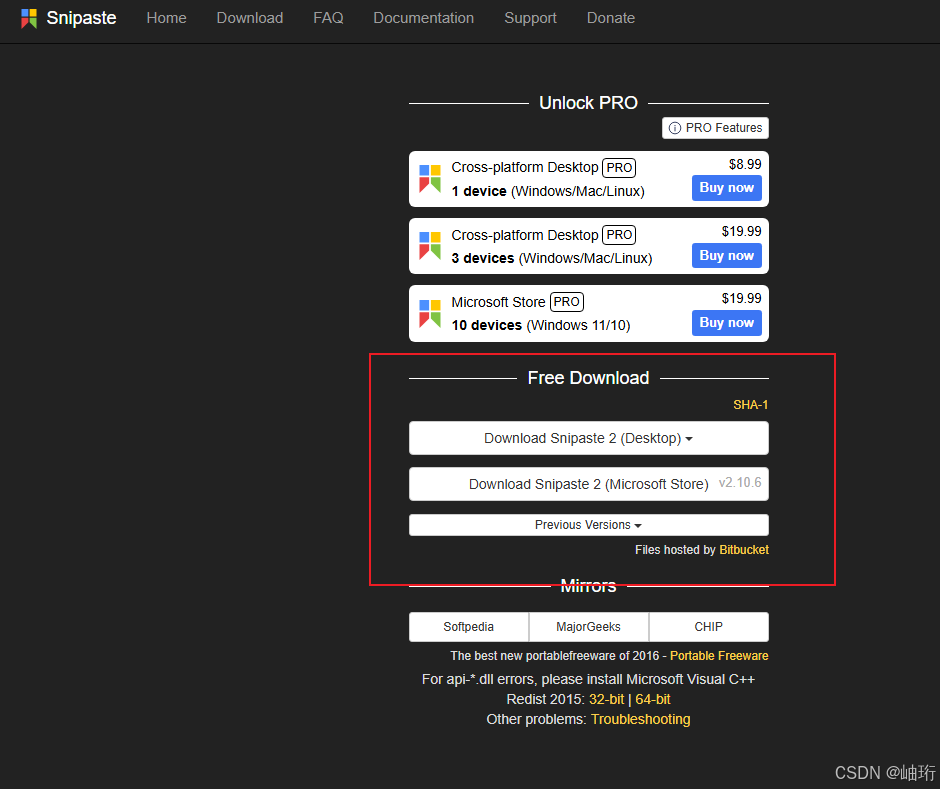The width and height of the screenshot is (940, 789).
Task: Buy now the Microsoft Store 10 devices plan
Action: 727,323
